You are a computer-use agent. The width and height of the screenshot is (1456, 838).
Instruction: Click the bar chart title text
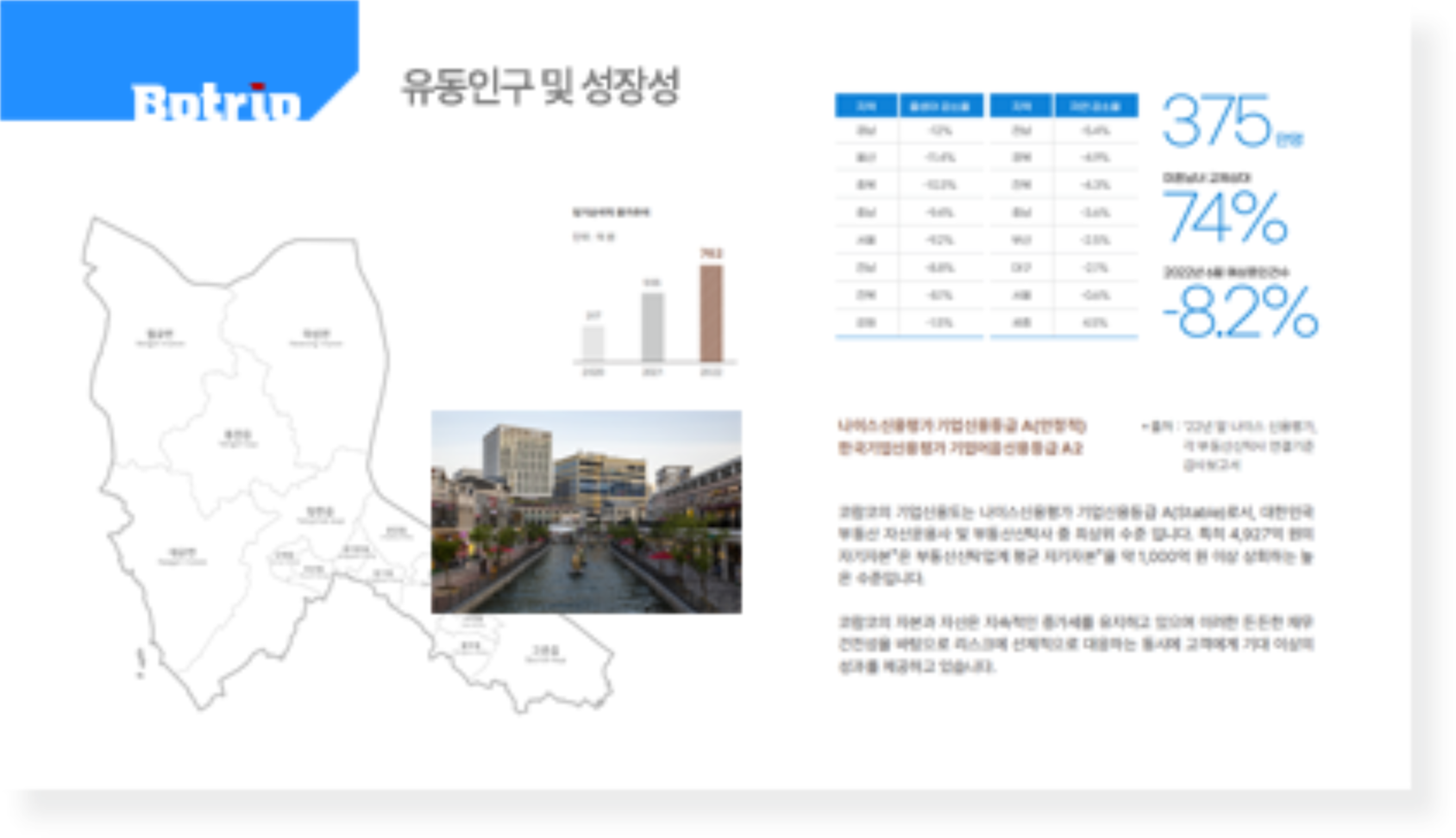pyautogui.click(x=611, y=211)
